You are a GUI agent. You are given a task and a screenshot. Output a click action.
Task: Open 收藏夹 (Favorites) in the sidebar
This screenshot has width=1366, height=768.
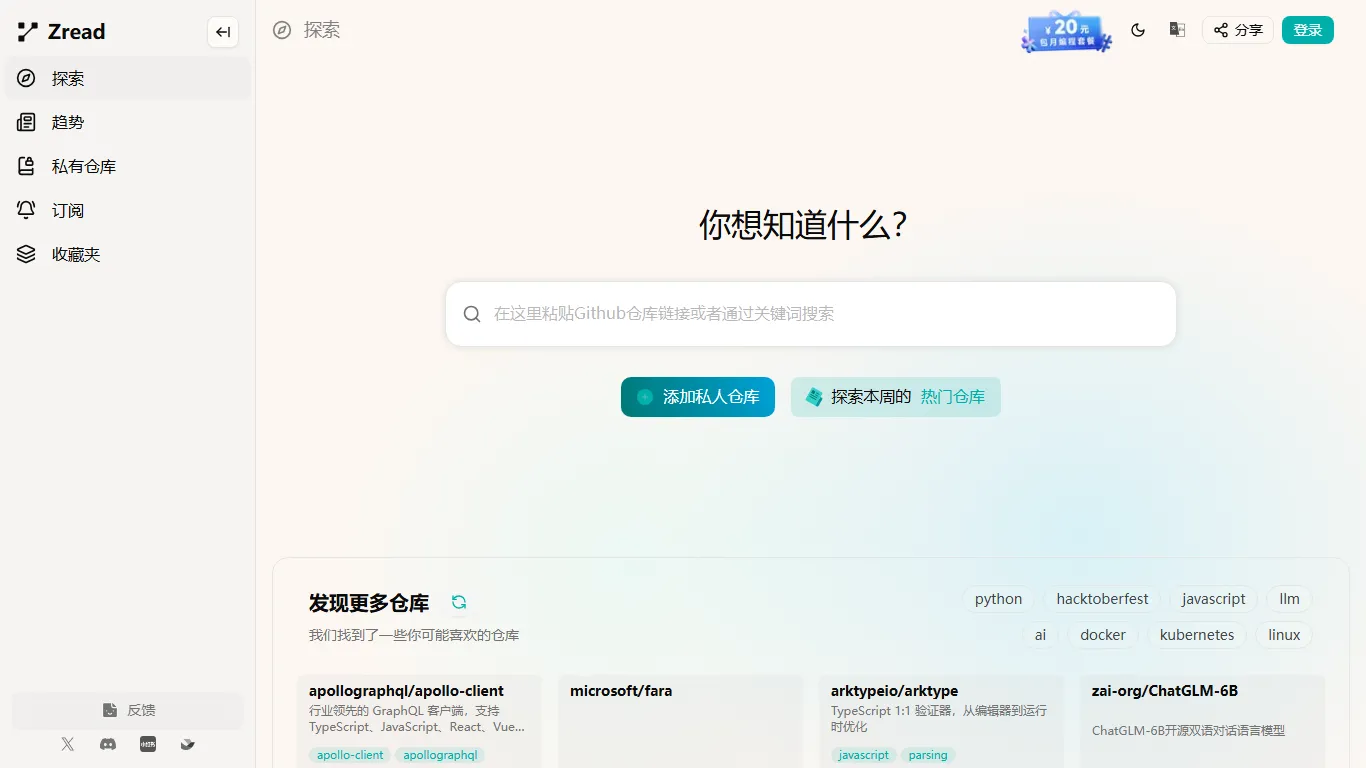pyautogui.click(x=73, y=254)
